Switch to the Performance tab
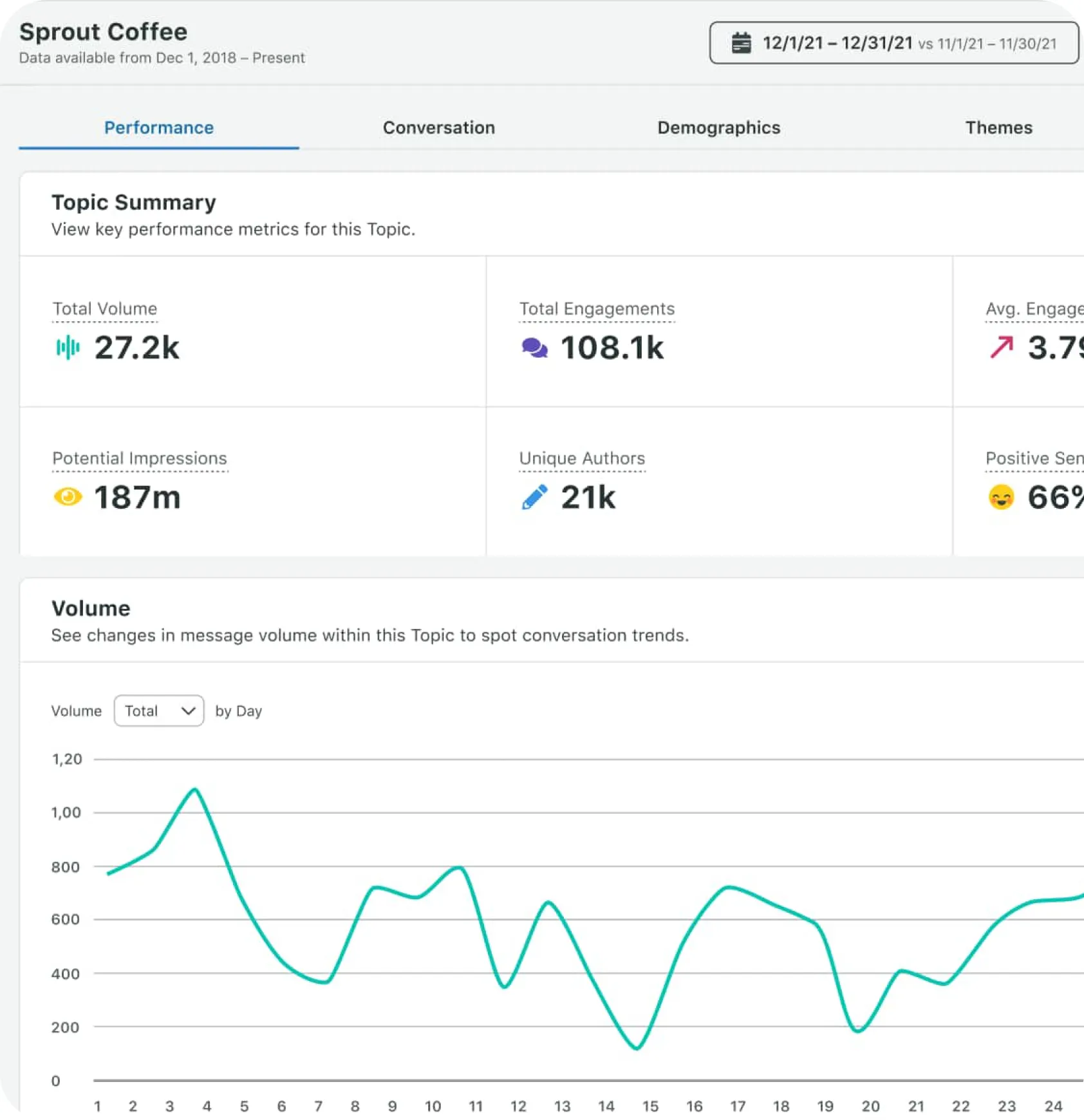This screenshot has width=1084, height=1120. coord(159,127)
